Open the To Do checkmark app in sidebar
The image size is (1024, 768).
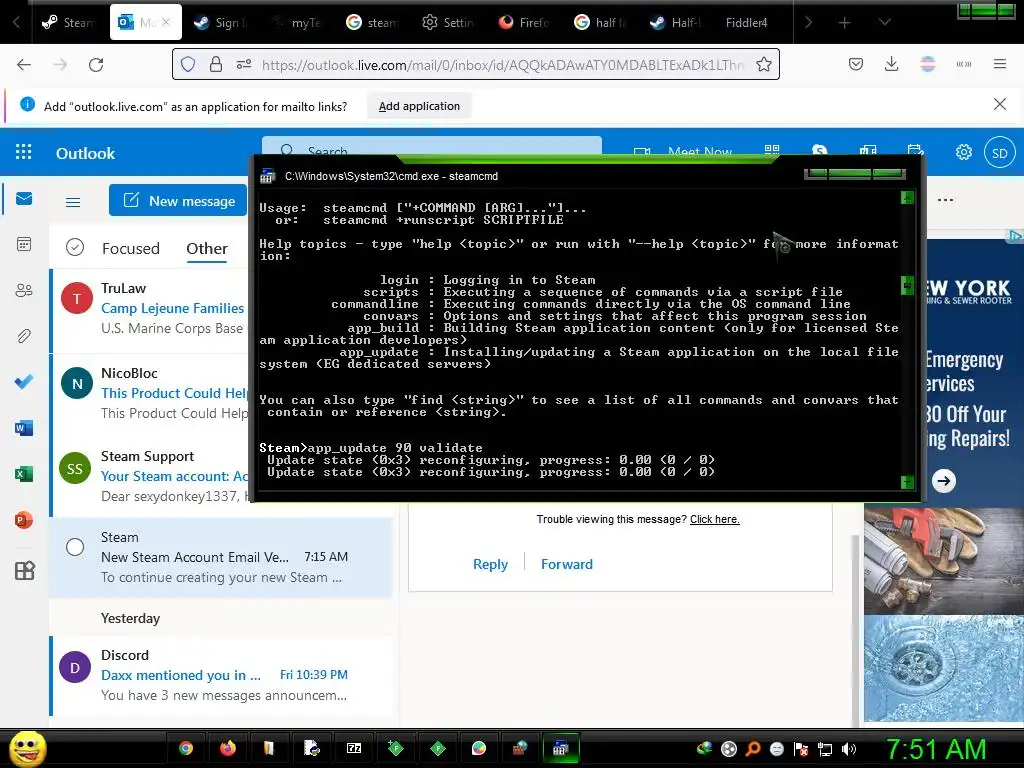pos(24,381)
